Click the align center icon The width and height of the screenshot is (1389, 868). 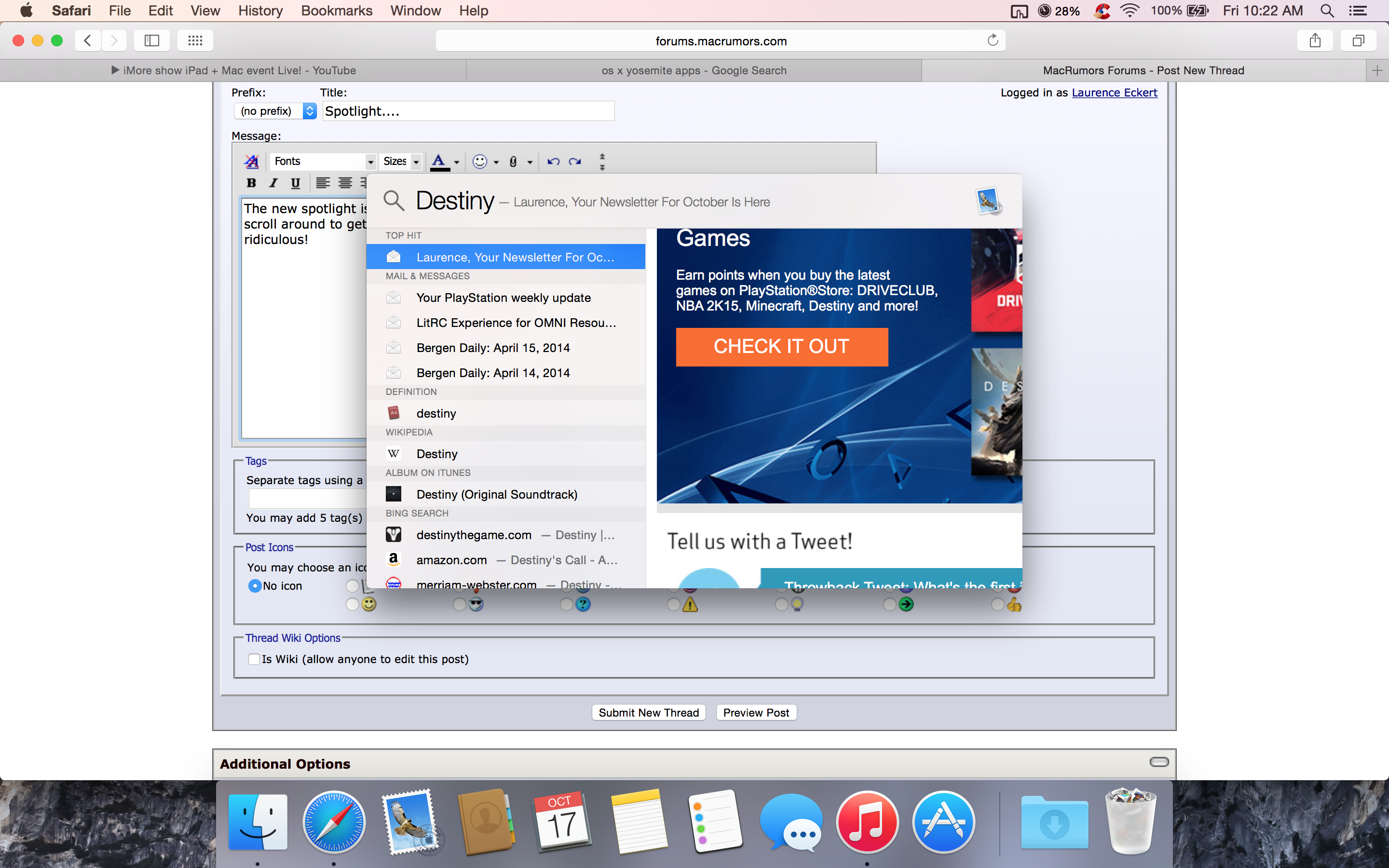tap(345, 183)
